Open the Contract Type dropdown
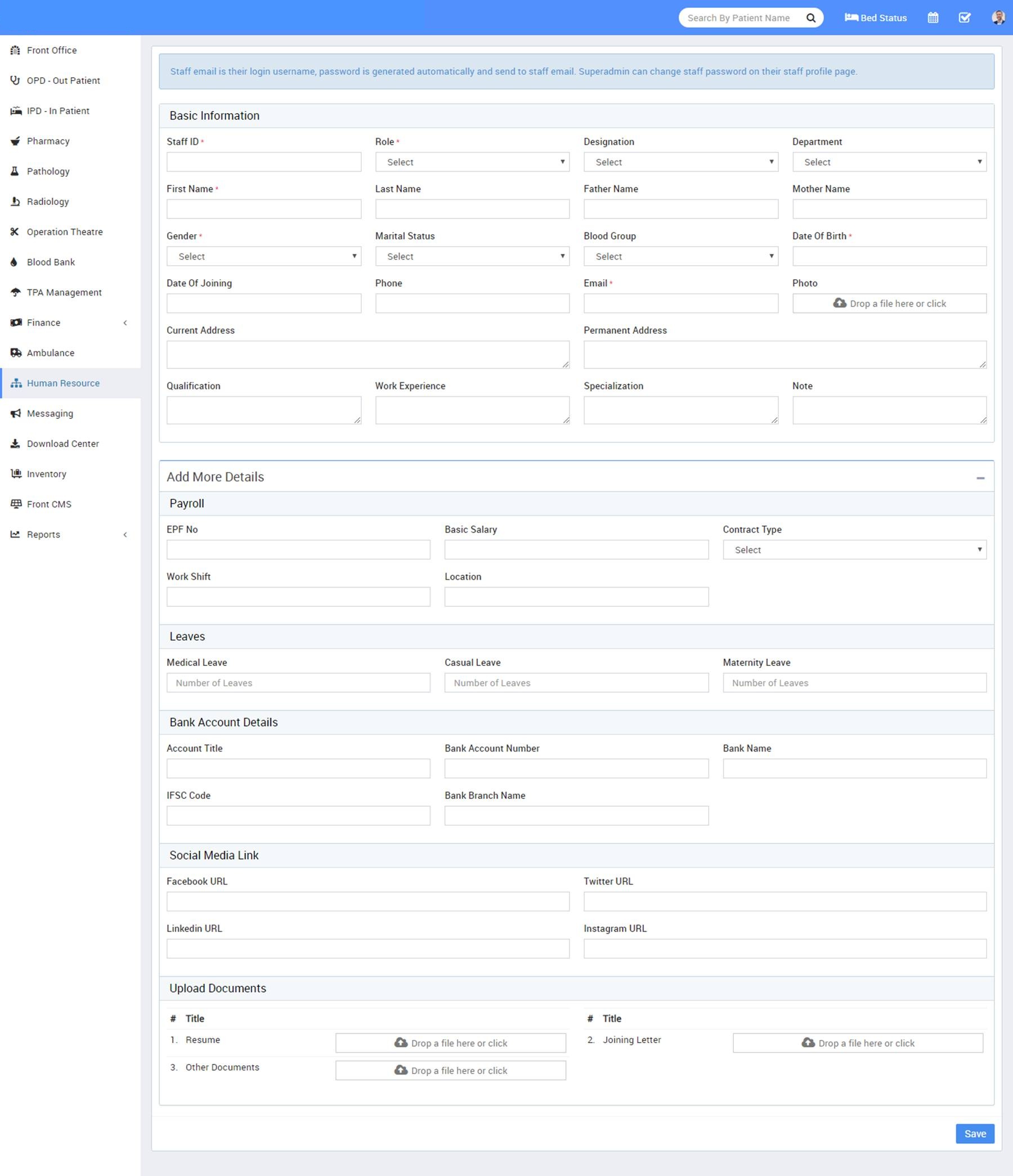 coord(854,550)
